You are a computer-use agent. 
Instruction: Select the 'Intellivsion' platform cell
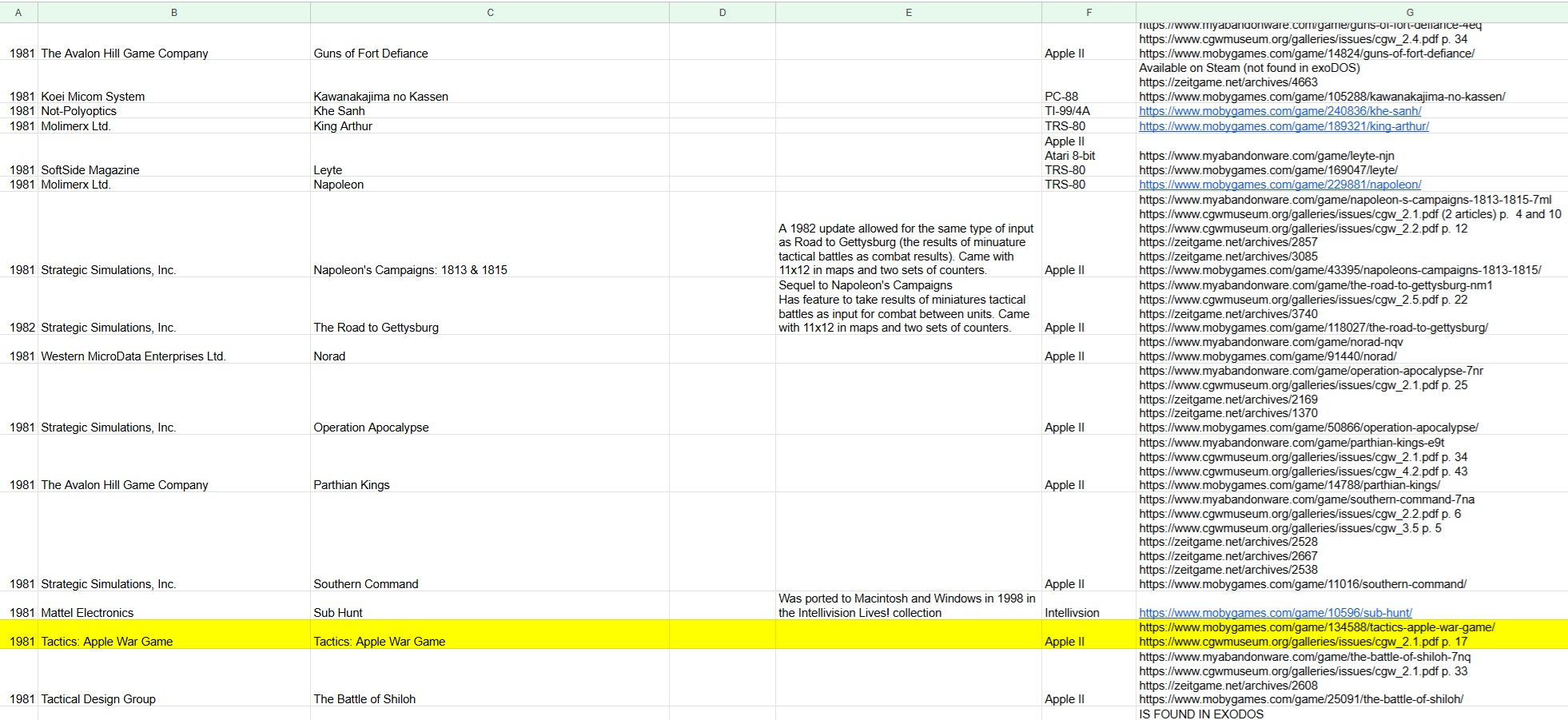pyautogui.click(x=1072, y=613)
